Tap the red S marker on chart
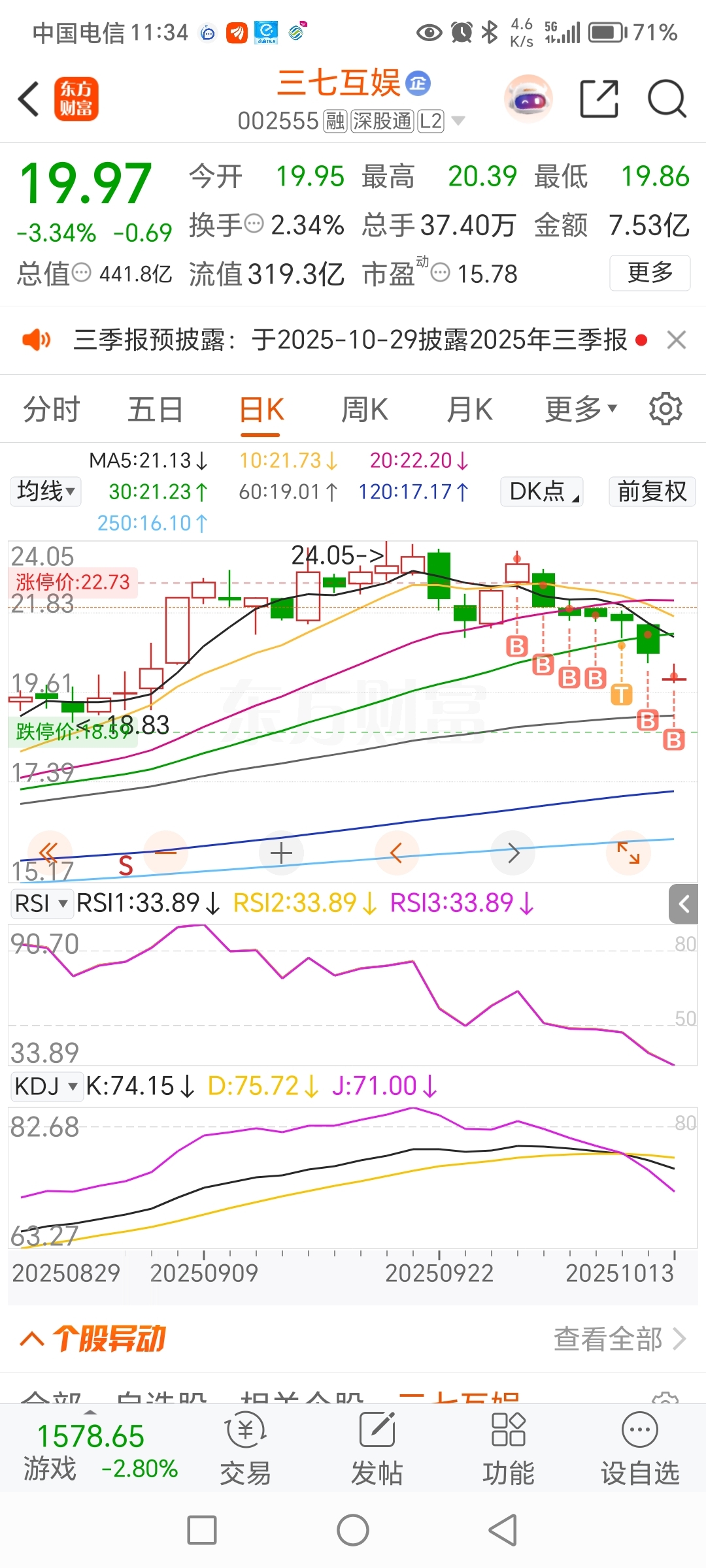The height and width of the screenshot is (1568, 706). [x=126, y=866]
